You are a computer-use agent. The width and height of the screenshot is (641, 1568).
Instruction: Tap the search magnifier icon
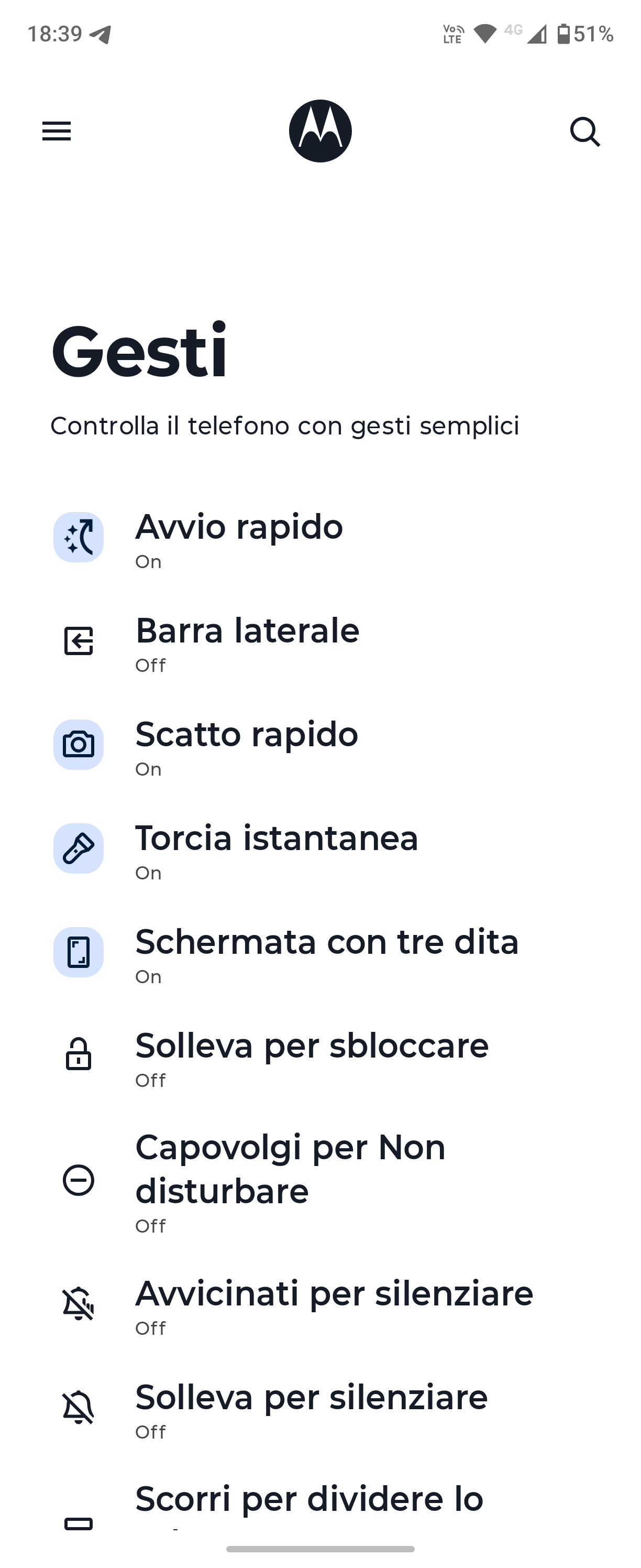point(585,132)
